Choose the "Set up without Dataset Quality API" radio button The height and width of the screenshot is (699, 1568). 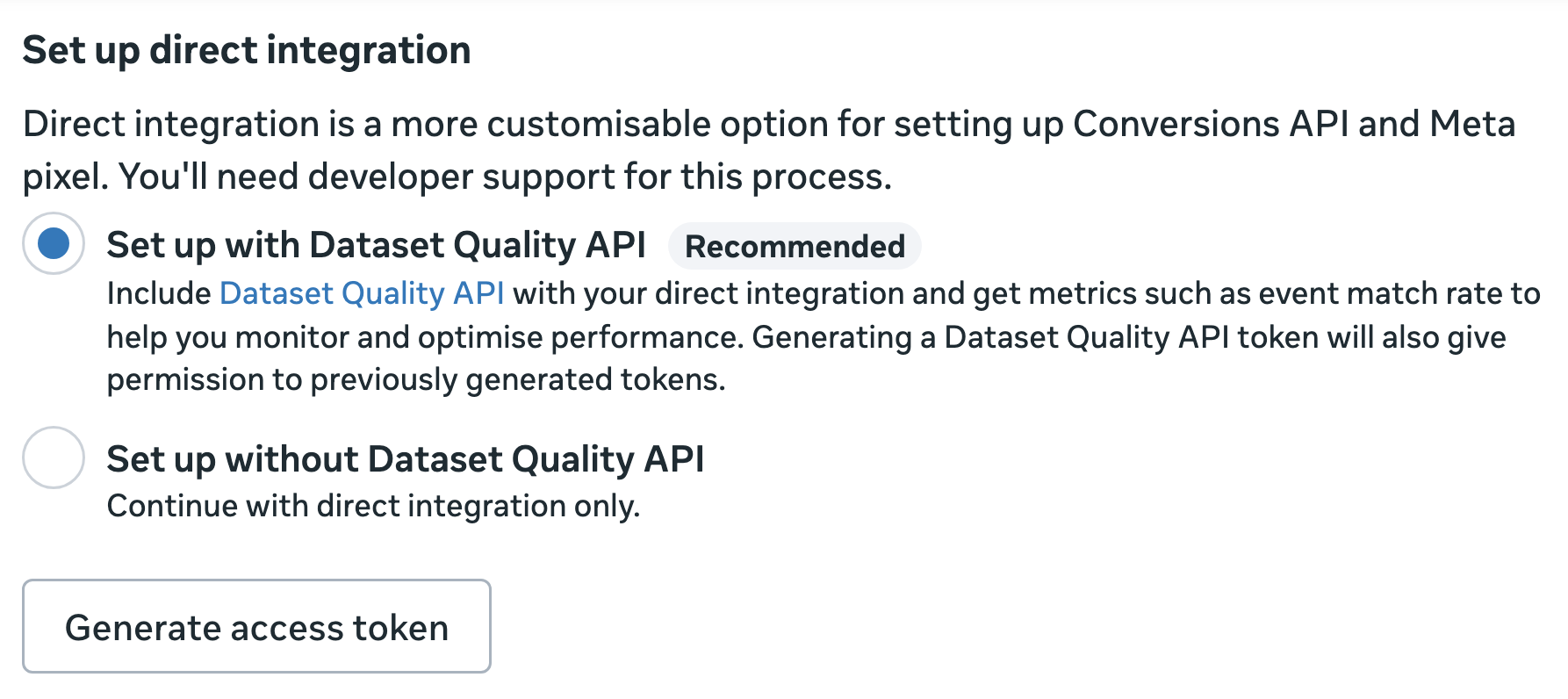54,458
